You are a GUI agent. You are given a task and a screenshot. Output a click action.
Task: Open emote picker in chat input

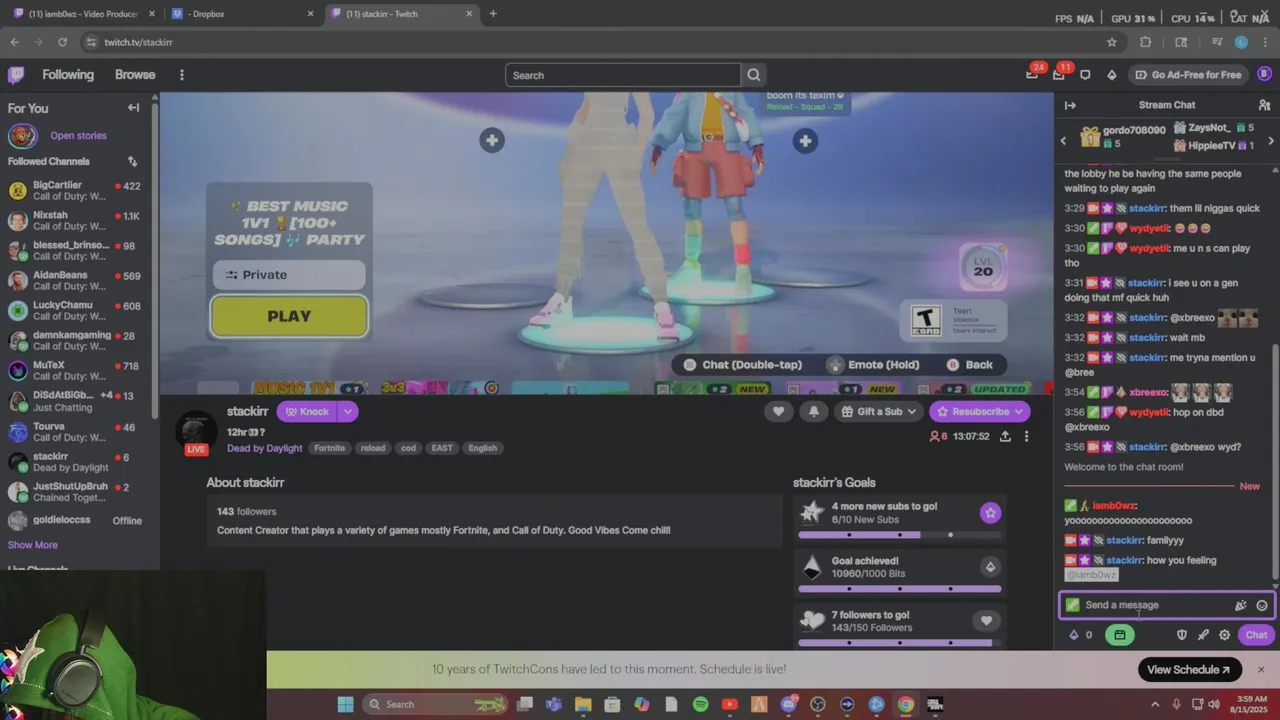tap(1262, 605)
